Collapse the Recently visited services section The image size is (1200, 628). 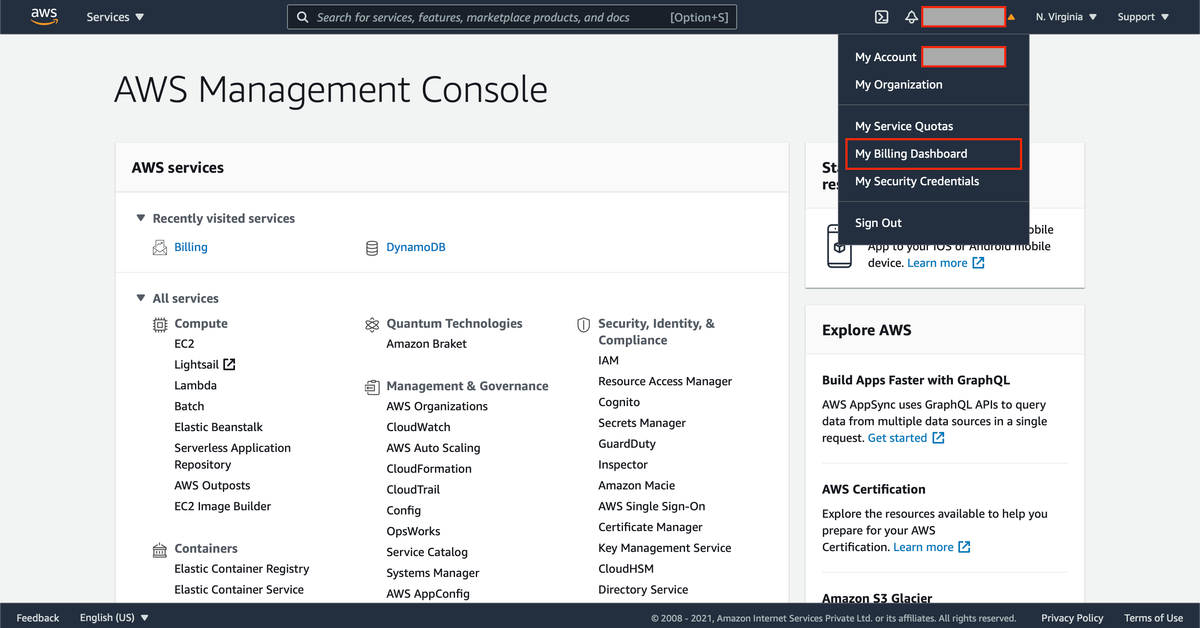click(140, 218)
